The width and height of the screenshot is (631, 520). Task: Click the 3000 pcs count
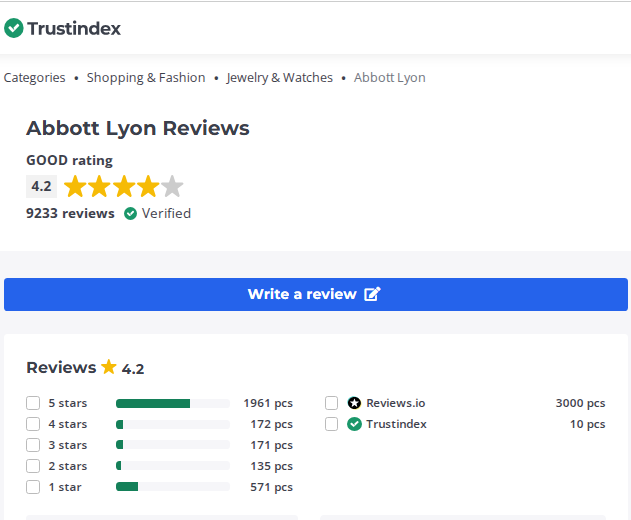pos(580,403)
